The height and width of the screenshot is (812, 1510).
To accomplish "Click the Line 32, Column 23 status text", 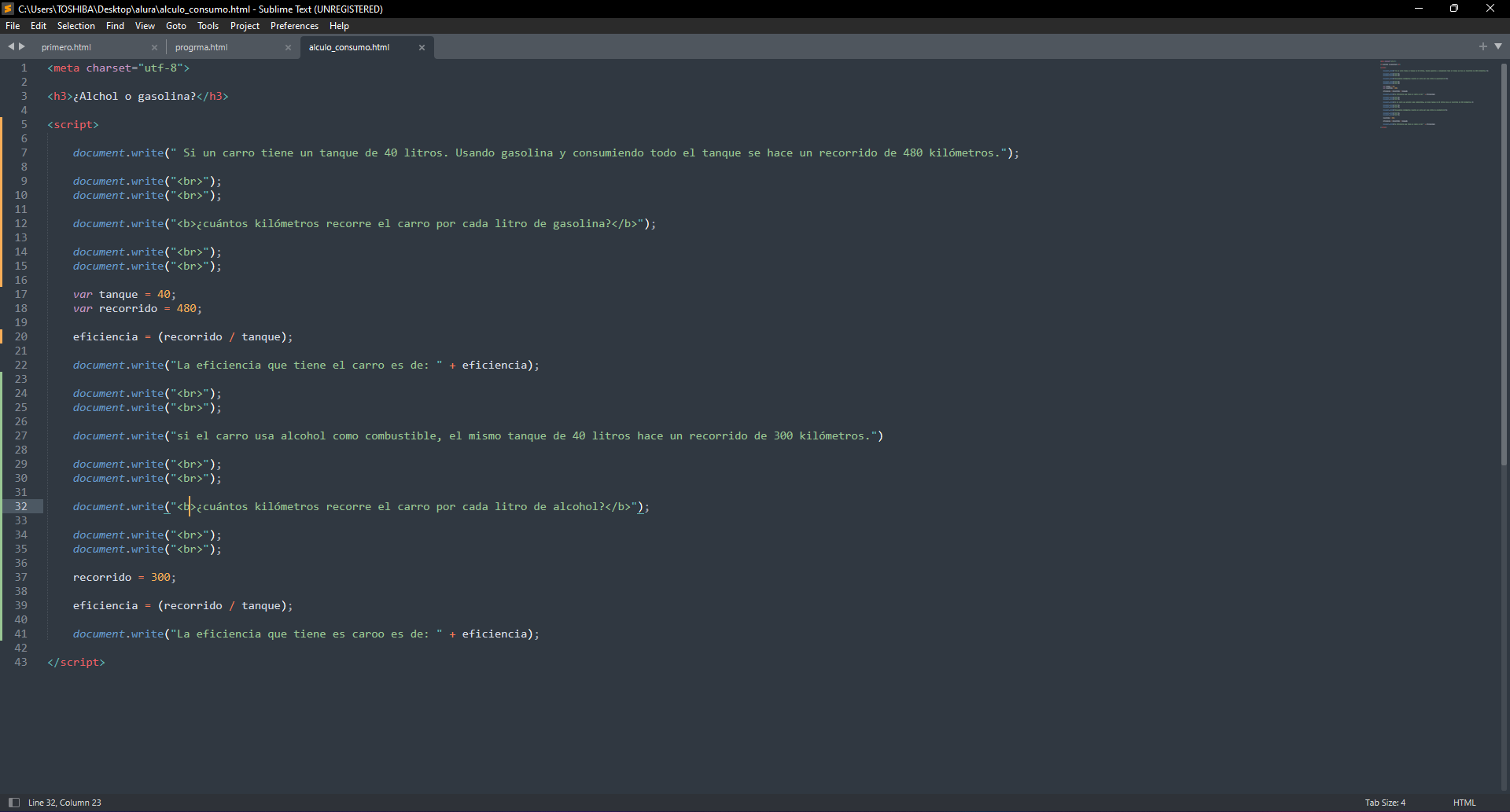I will (x=64, y=803).
